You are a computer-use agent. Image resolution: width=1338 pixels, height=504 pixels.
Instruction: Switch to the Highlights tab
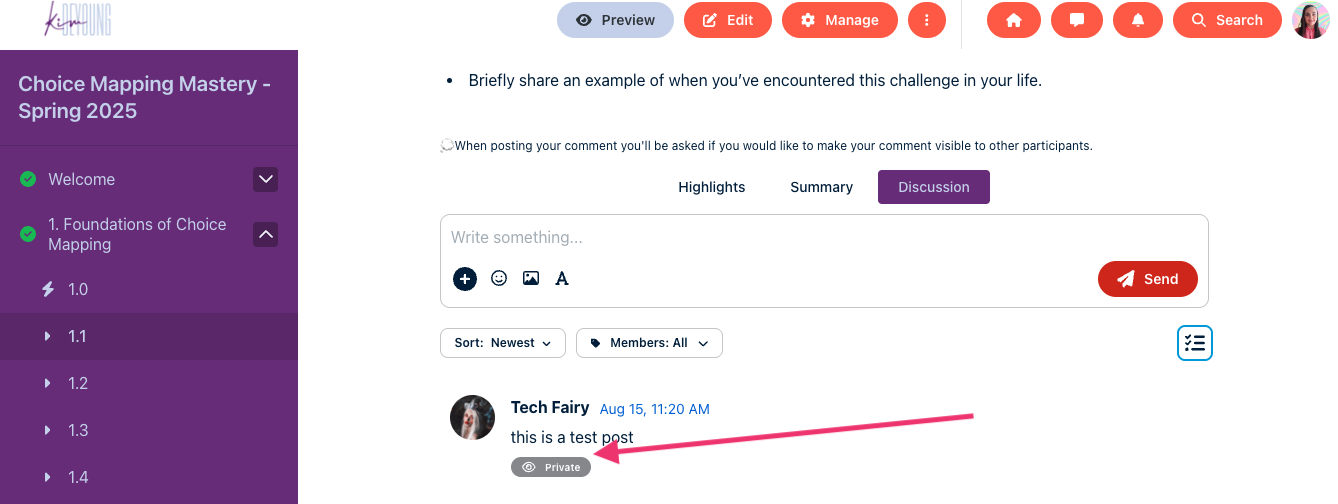click(x=712, y=187)
